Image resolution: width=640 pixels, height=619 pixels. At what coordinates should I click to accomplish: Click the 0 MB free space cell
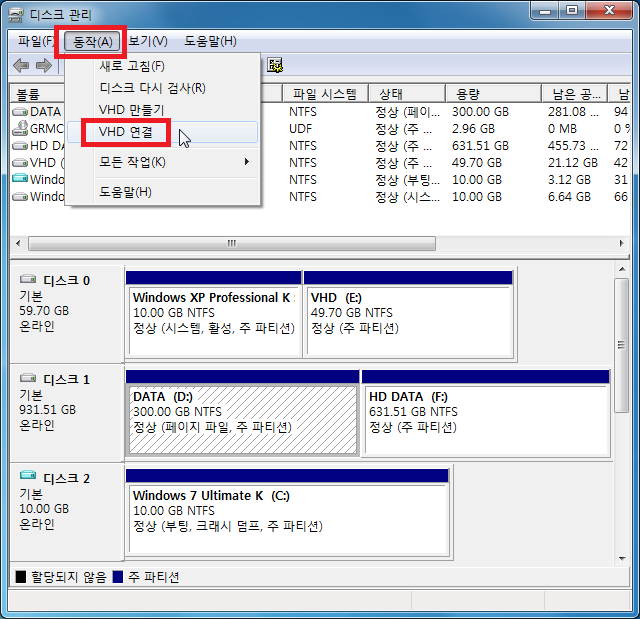point(562,129)
